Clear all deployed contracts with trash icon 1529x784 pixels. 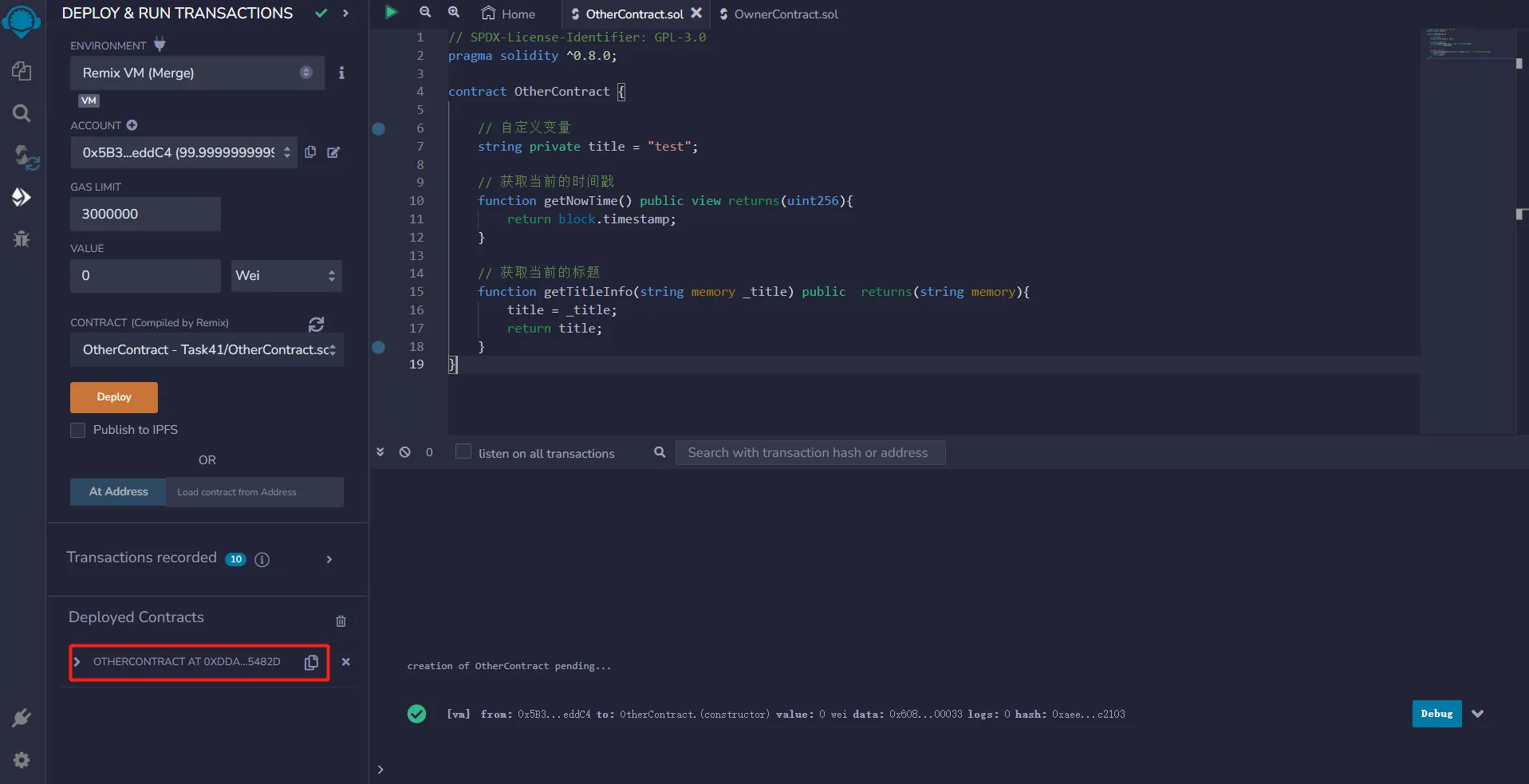point(341,621)
